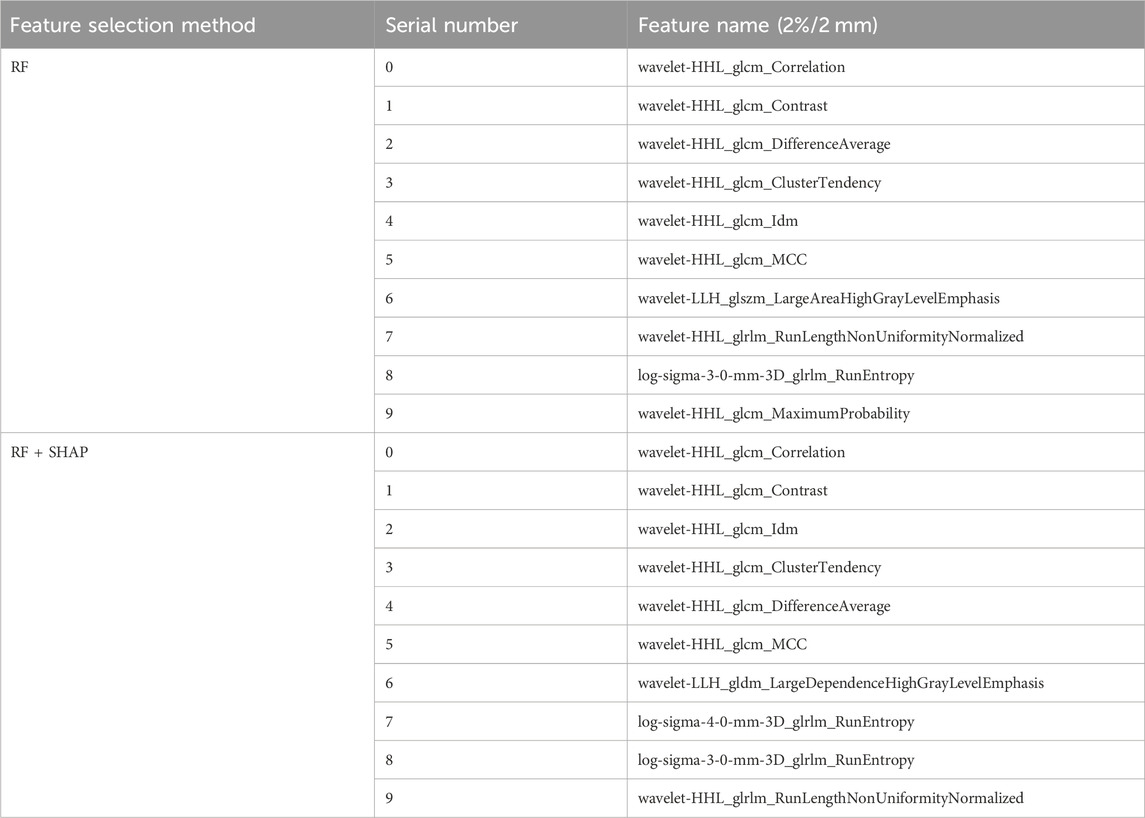Click wavelet-HHL_glcm_MaximumProbability feature name

(x=773, y=413)
